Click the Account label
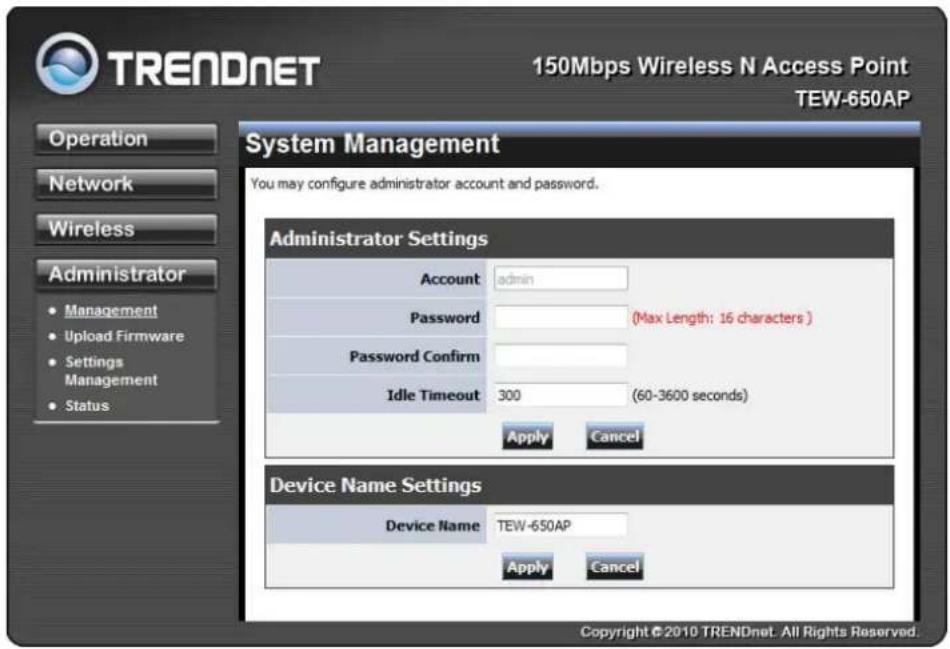Image resolution: width=950 pixels, height=649 pixels. (450, 279)
